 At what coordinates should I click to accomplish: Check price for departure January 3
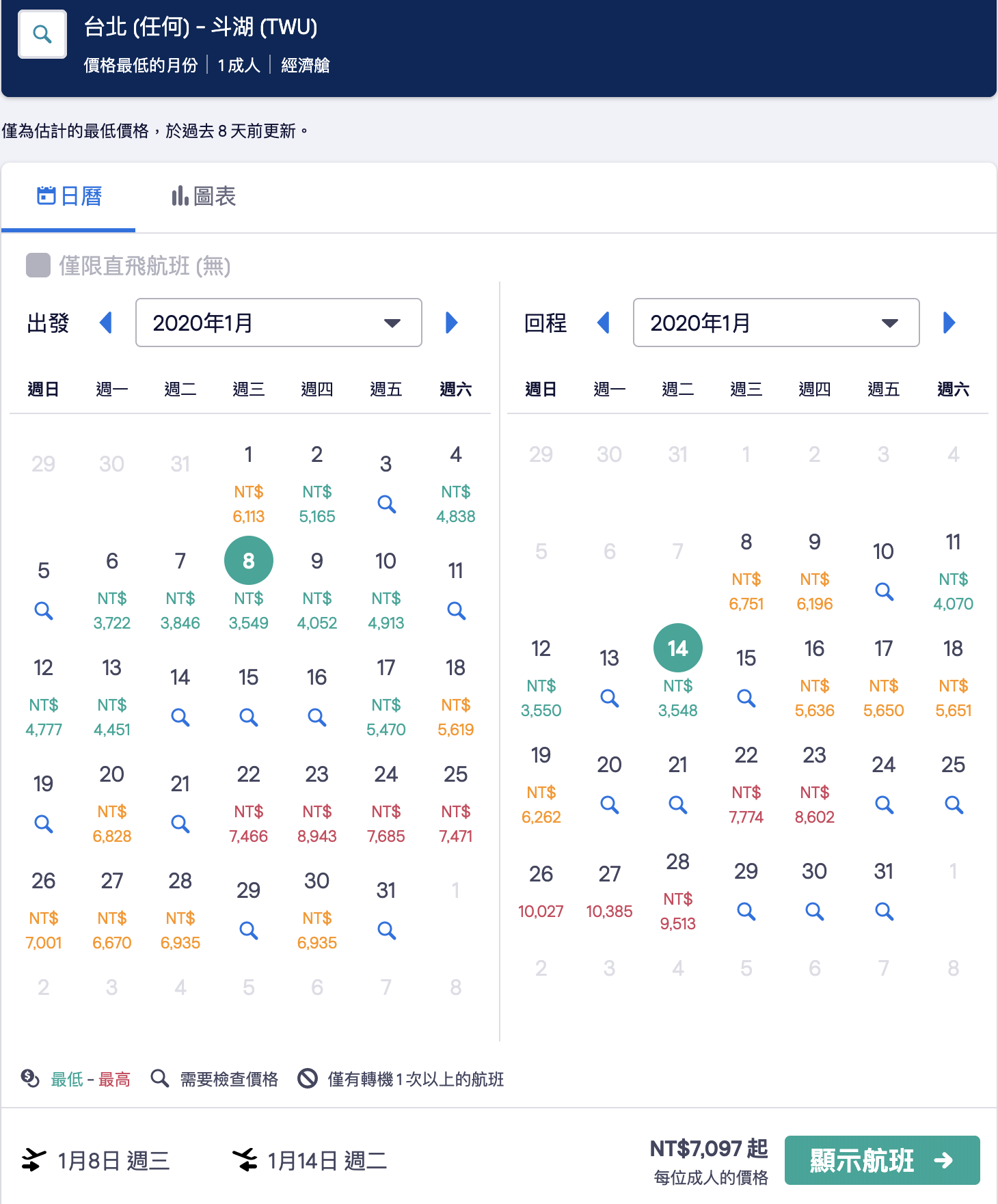386,504
